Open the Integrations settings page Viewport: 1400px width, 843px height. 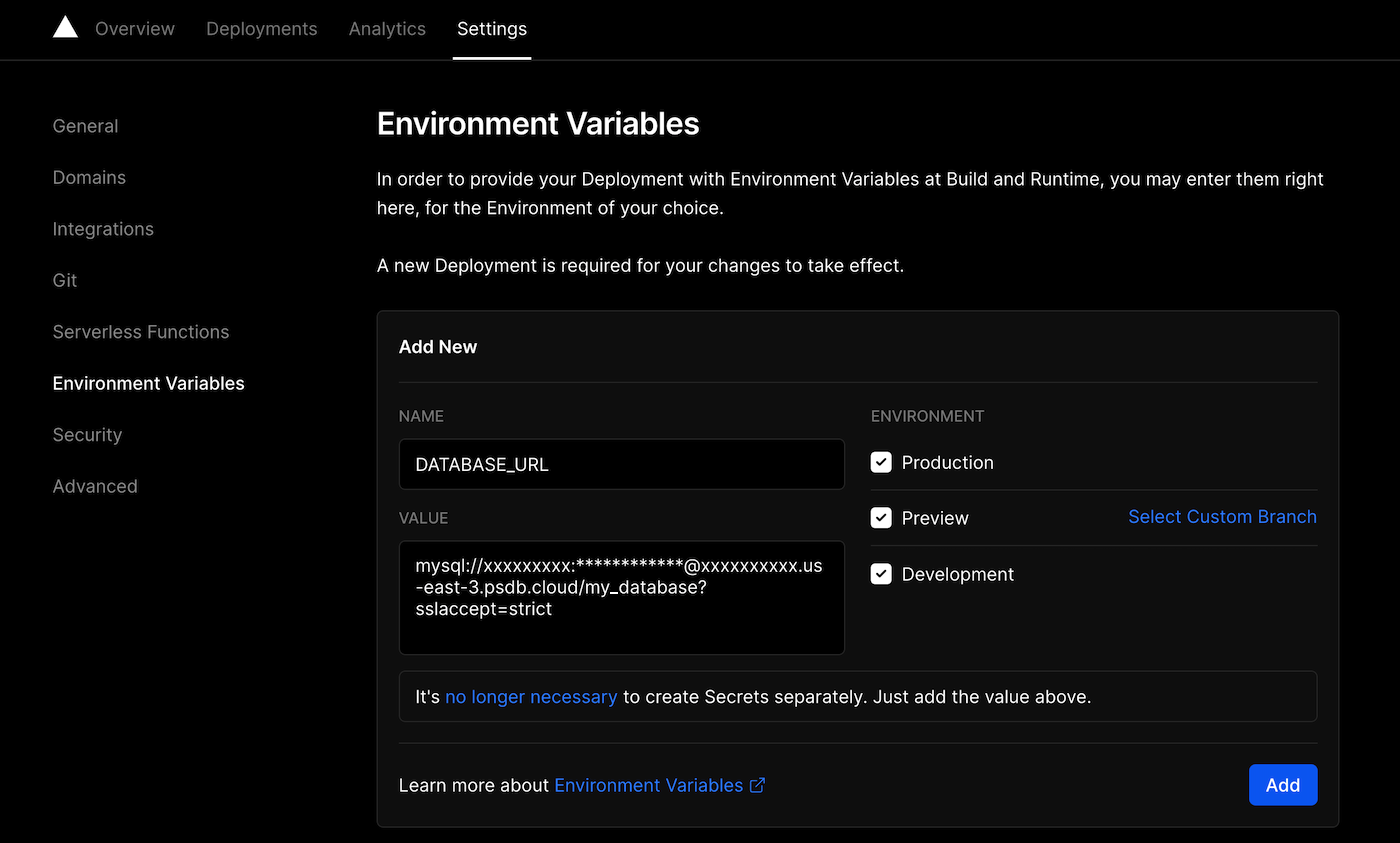pyautogui.click(x=103, y=229)
